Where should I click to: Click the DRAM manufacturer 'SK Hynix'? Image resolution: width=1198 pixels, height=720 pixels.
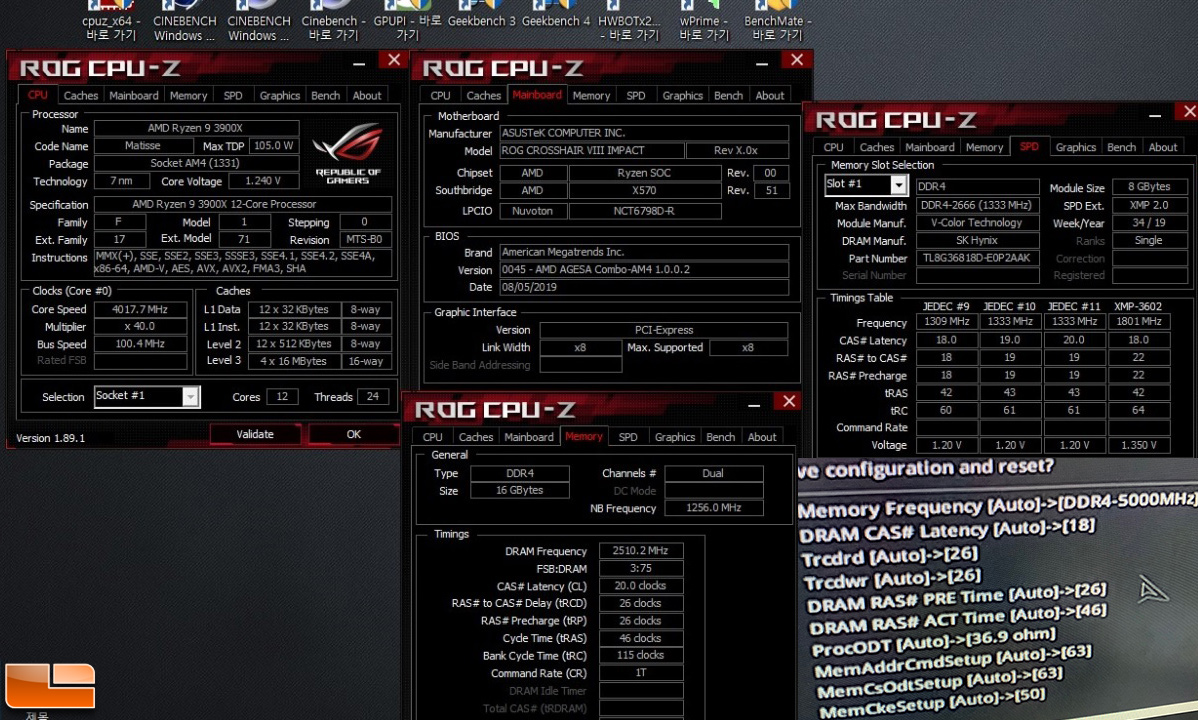tap(977, 240)
